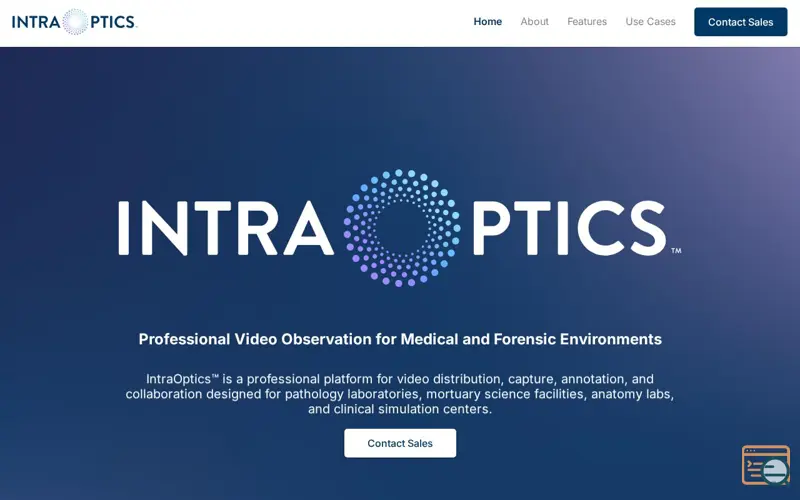Go to the About page

tap(534, 21)
